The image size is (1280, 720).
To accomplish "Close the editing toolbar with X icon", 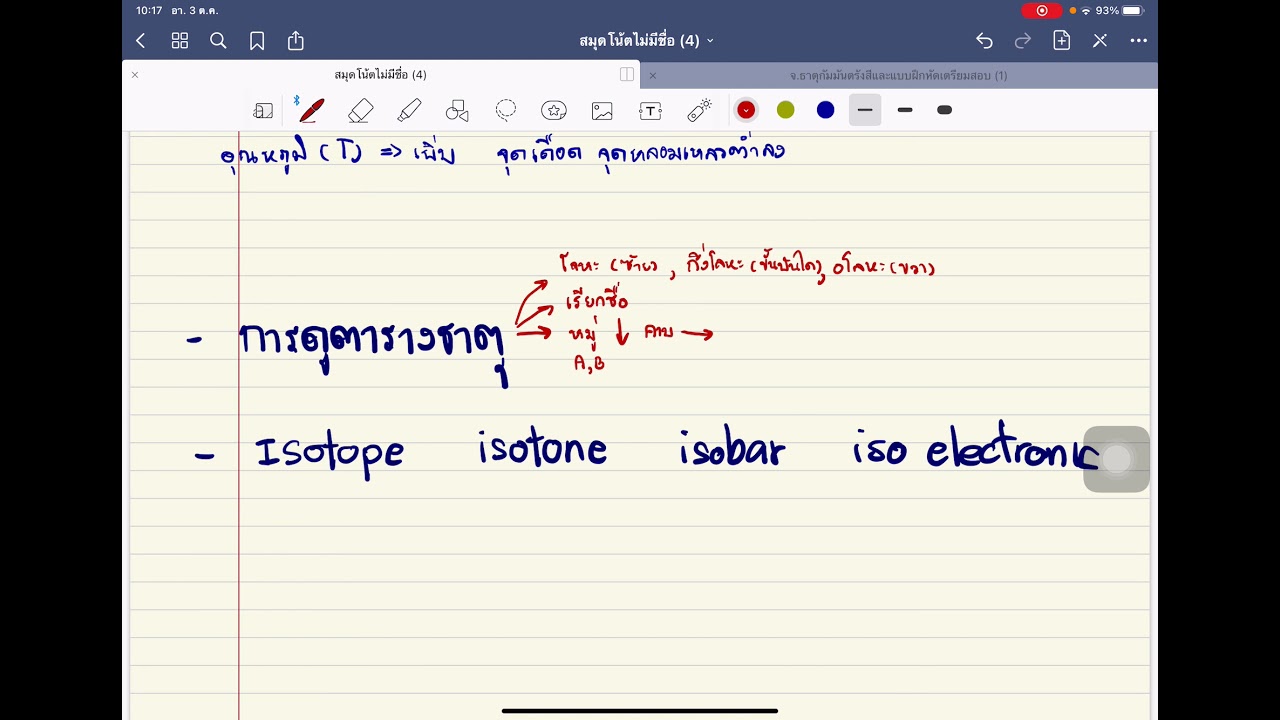I will point(1100,41).
